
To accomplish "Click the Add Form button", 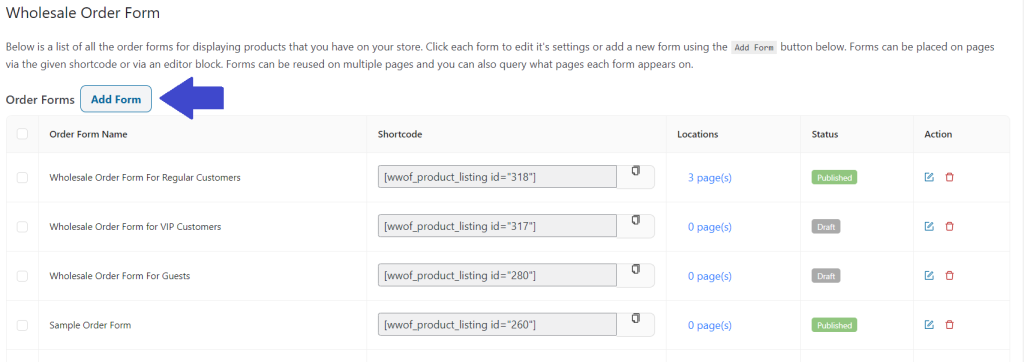I will coord(116,99).
